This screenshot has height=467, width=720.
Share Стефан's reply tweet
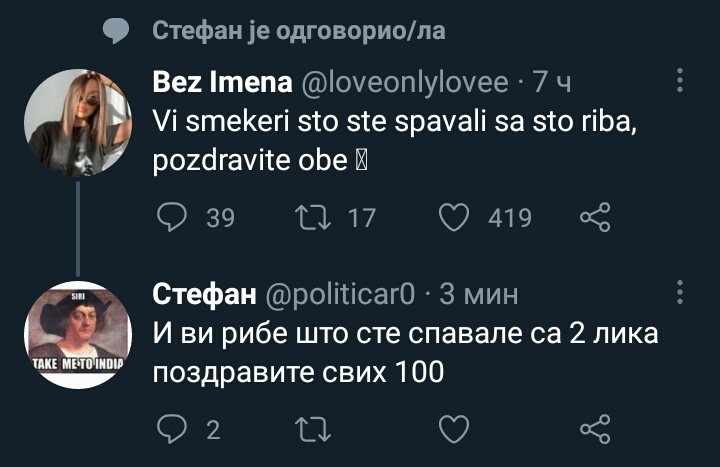(594, 430)
